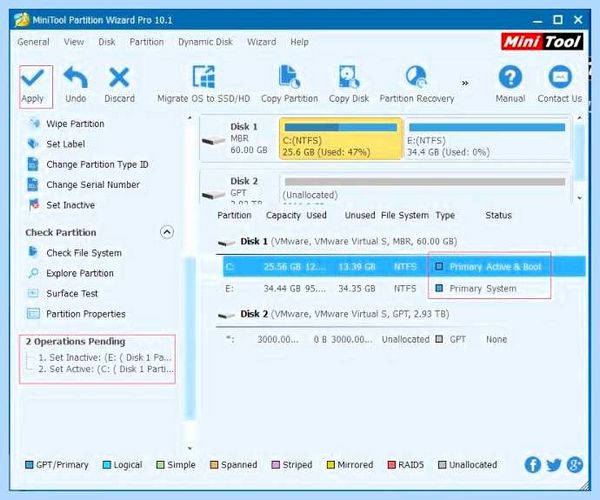Select the C: partition row
The image size is (600, 500).
[x=404, y=267]
